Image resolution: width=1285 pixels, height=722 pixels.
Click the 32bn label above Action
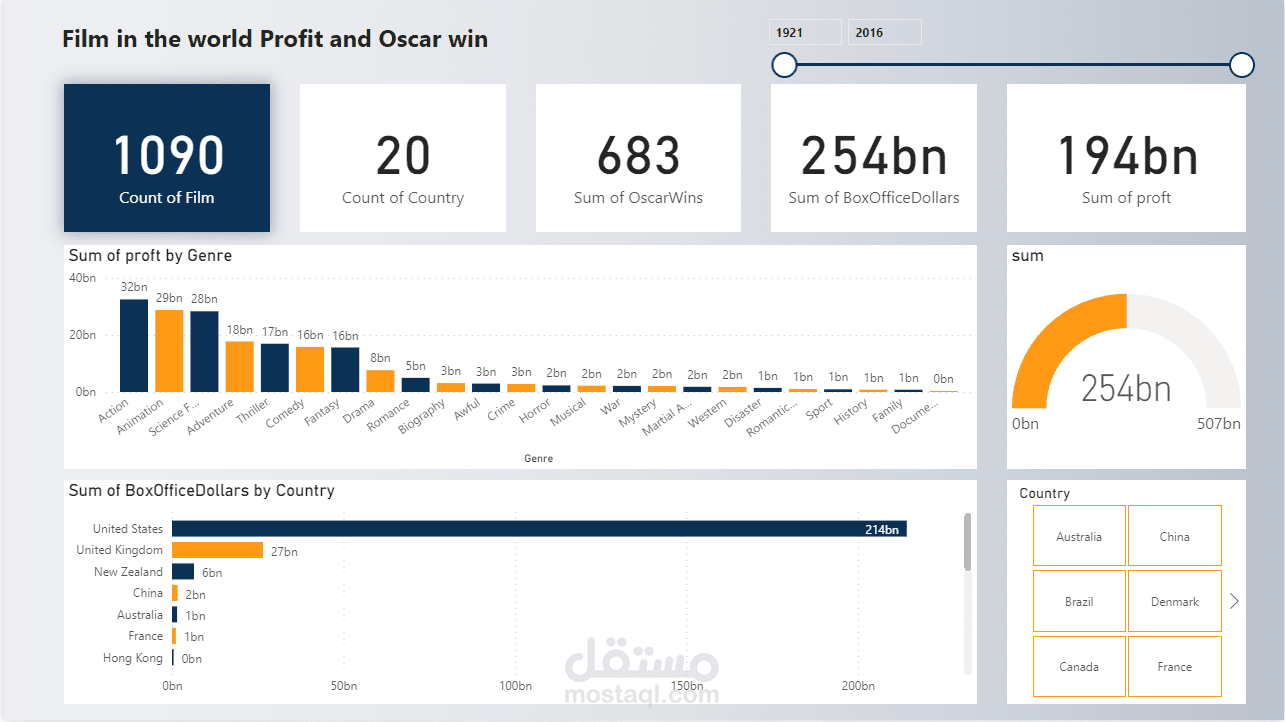point(134,287)
